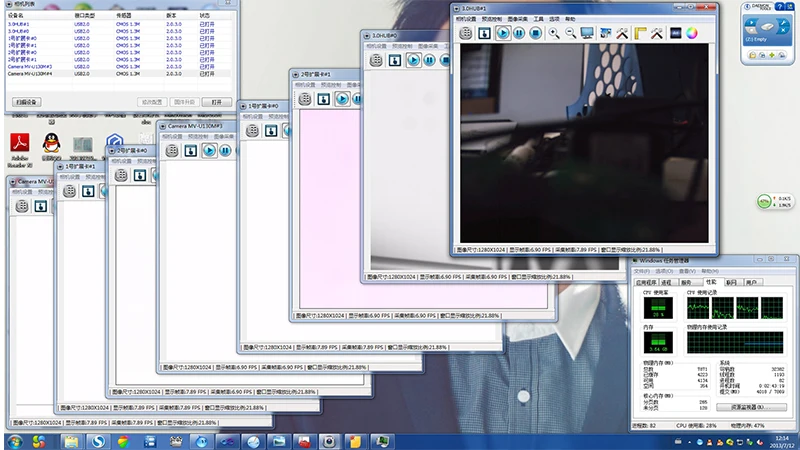This screenshot has width=800, height=450.
Task: Click 资源监视器 button in Task Manager
Action: coord(752,407)
